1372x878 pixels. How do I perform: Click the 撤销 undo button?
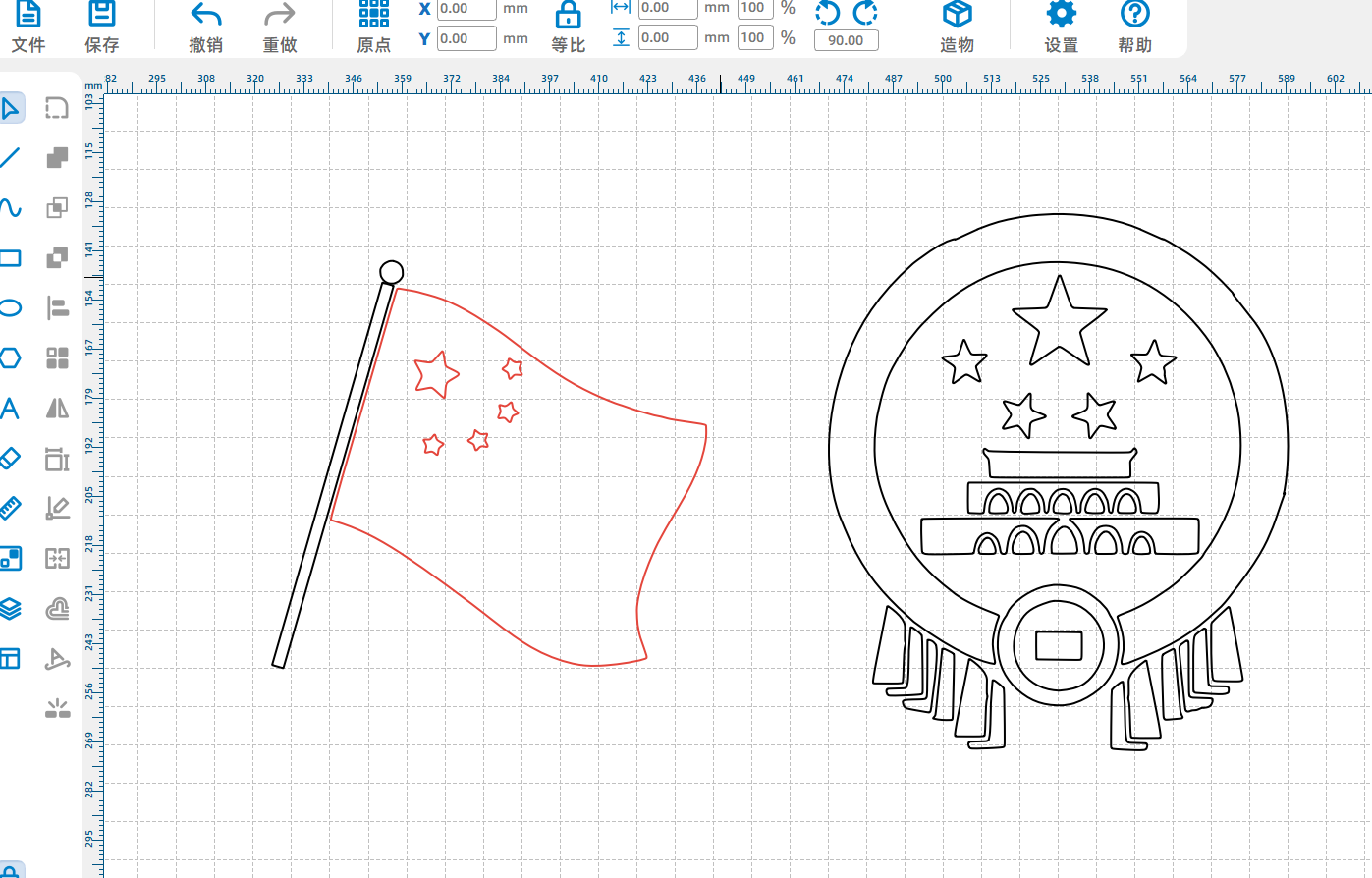[x=205, y=27]
